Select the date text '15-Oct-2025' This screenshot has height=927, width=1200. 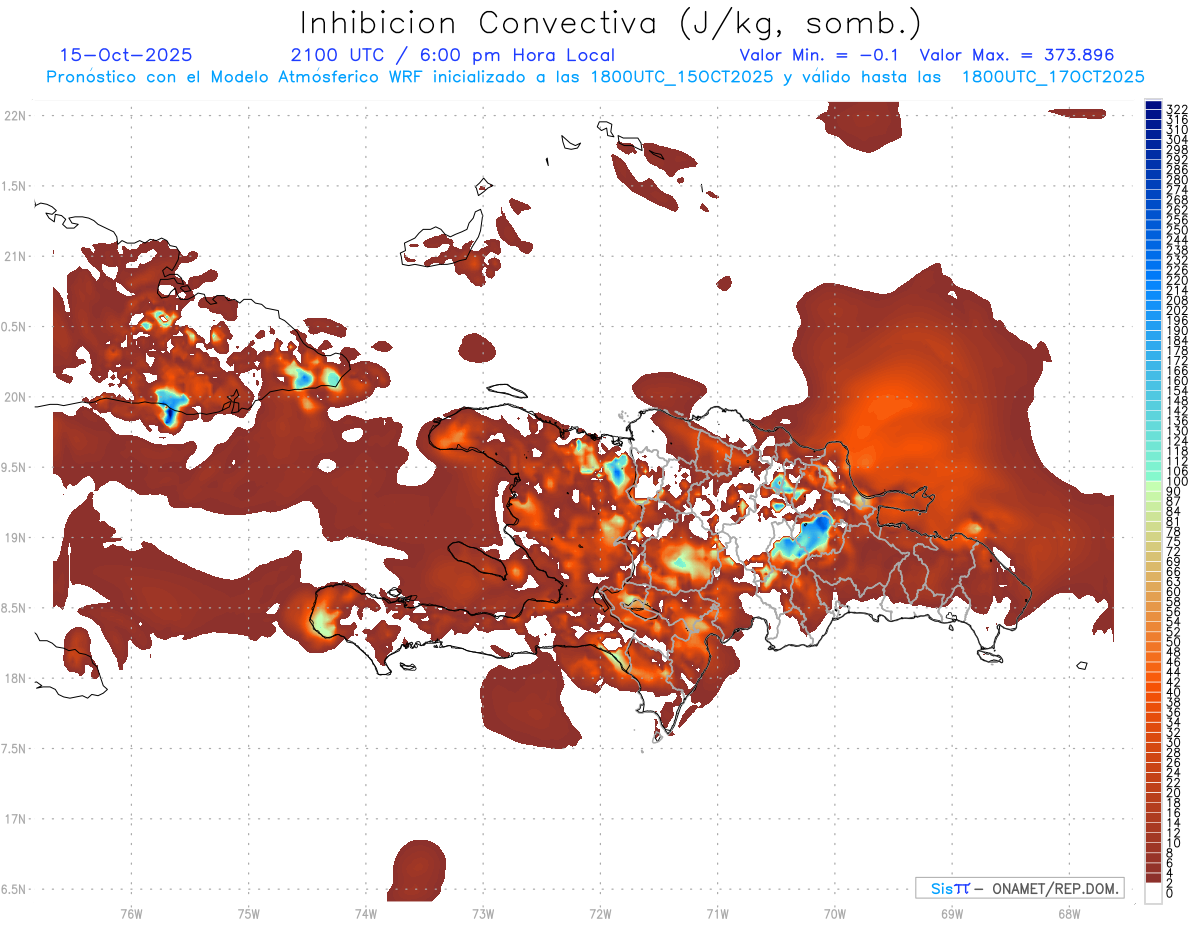[x=126, y=55]
